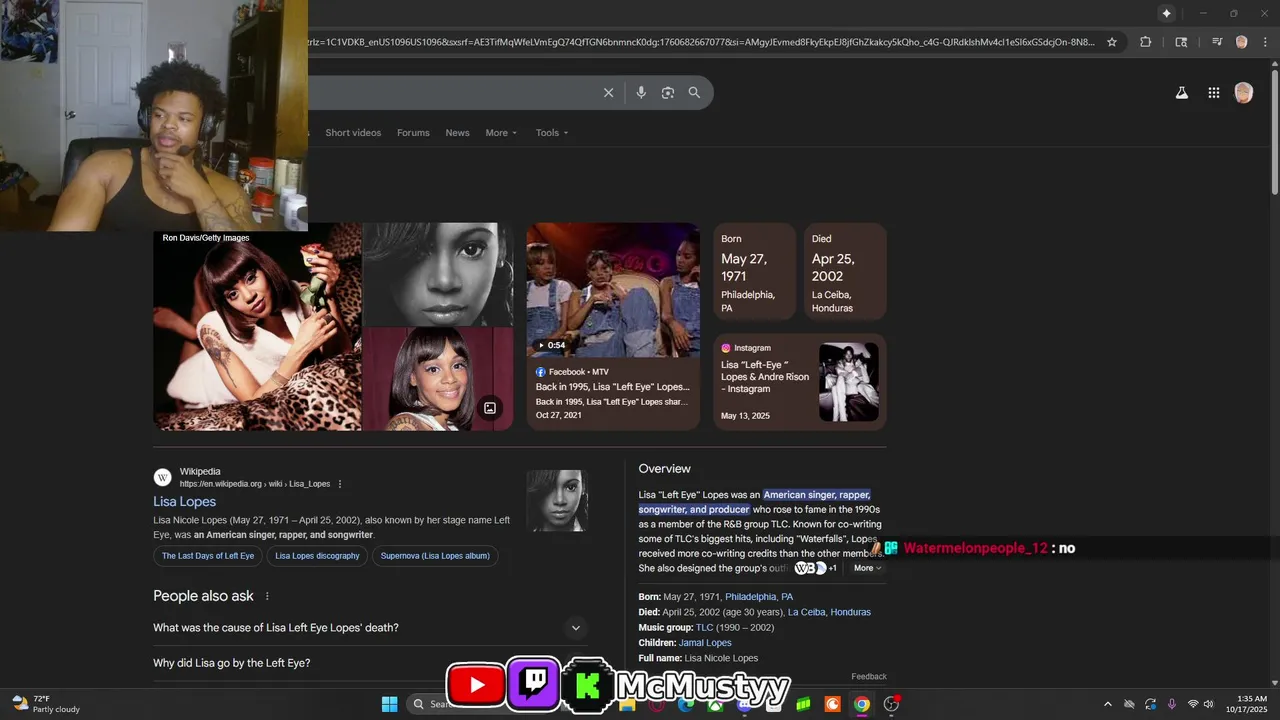The height and width of the screenshot is (720, 1280).
Task: Open the volume speaker tray icon
Action: [x=1209, y=704]
